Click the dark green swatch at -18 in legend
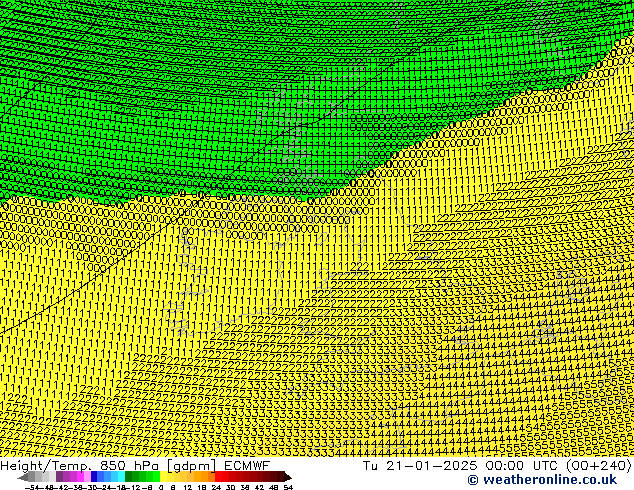Viewport: 634px width, 490px height. 128,476
